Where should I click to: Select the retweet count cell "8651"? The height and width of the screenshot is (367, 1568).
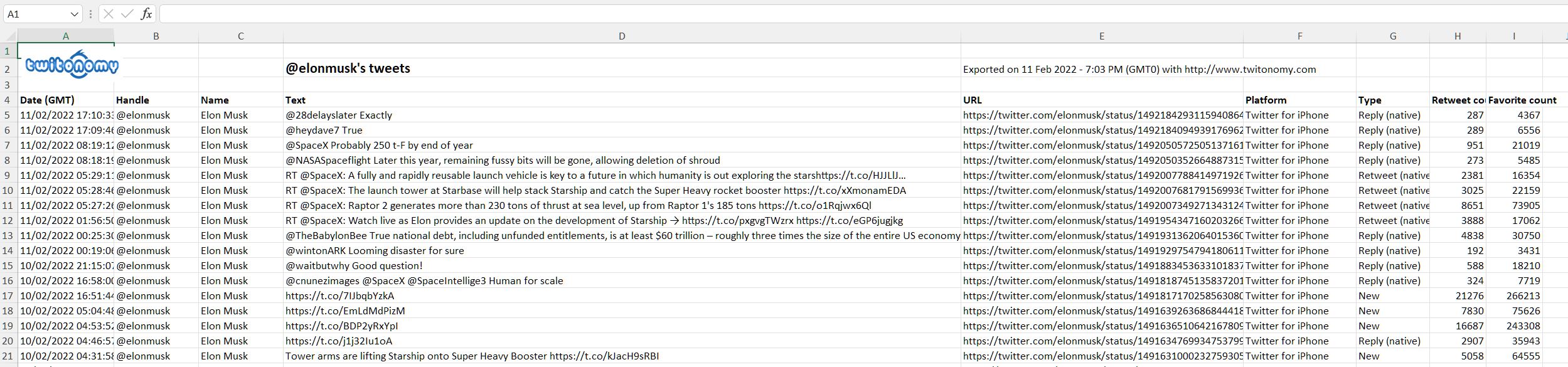(1458, 205)
